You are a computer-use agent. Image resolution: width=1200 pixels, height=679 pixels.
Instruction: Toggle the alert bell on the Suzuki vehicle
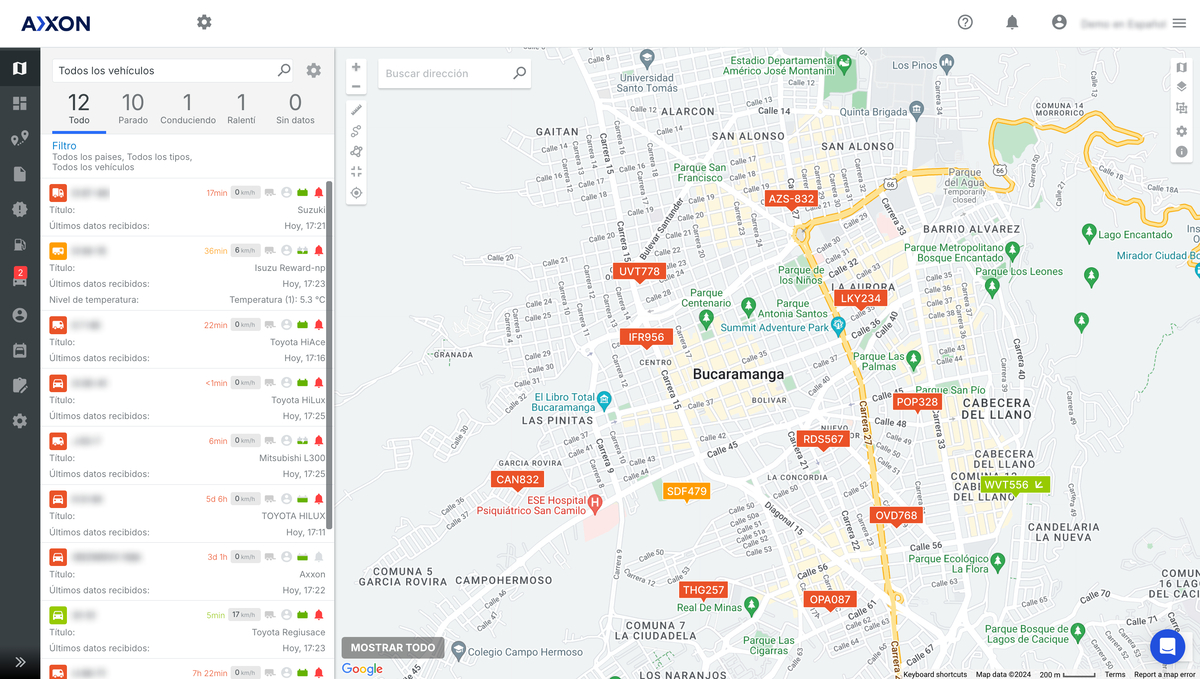coord(319,192)
